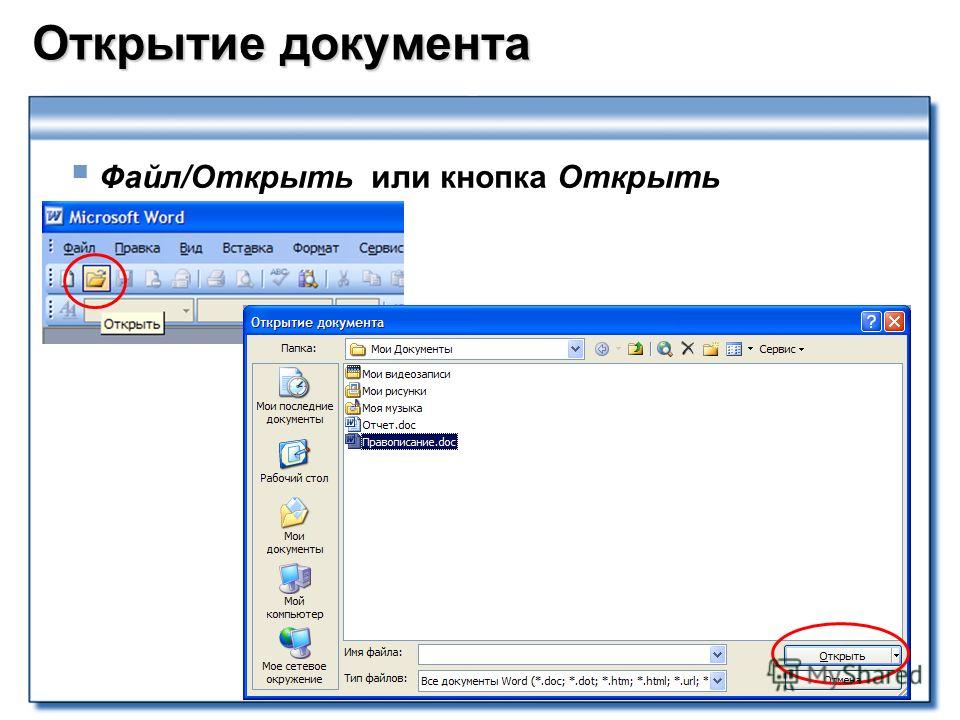Click the ABC spelling check icon
Screen dimensions: 960x720
coord(279,277)
